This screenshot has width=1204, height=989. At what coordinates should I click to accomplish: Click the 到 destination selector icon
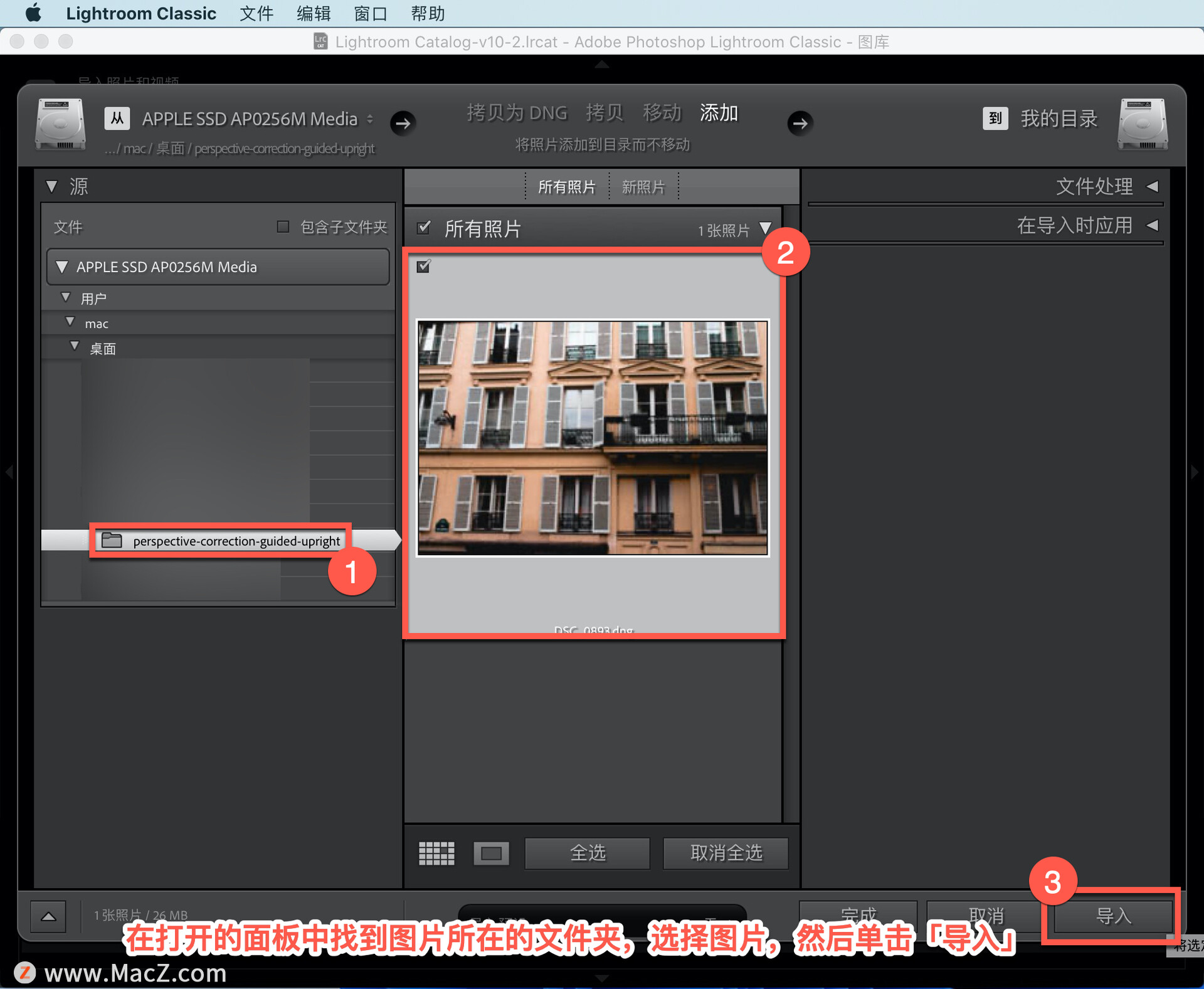point(995,118)
